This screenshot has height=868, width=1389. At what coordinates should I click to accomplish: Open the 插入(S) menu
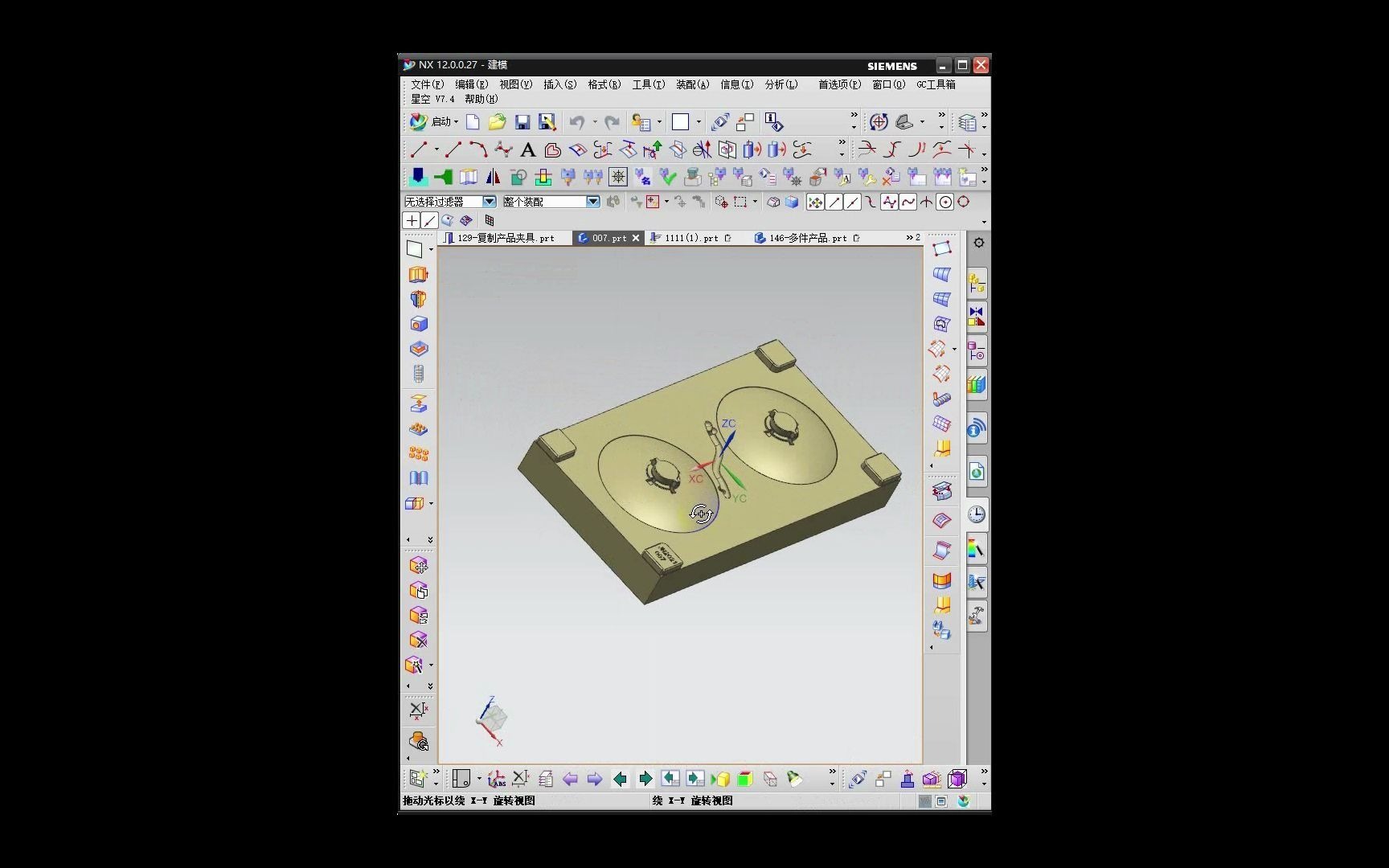559,84
